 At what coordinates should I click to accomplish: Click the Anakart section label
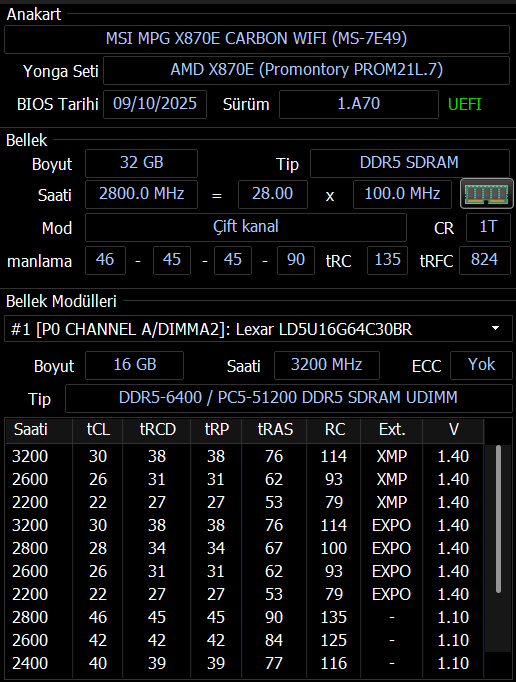[x=34, y=15]
